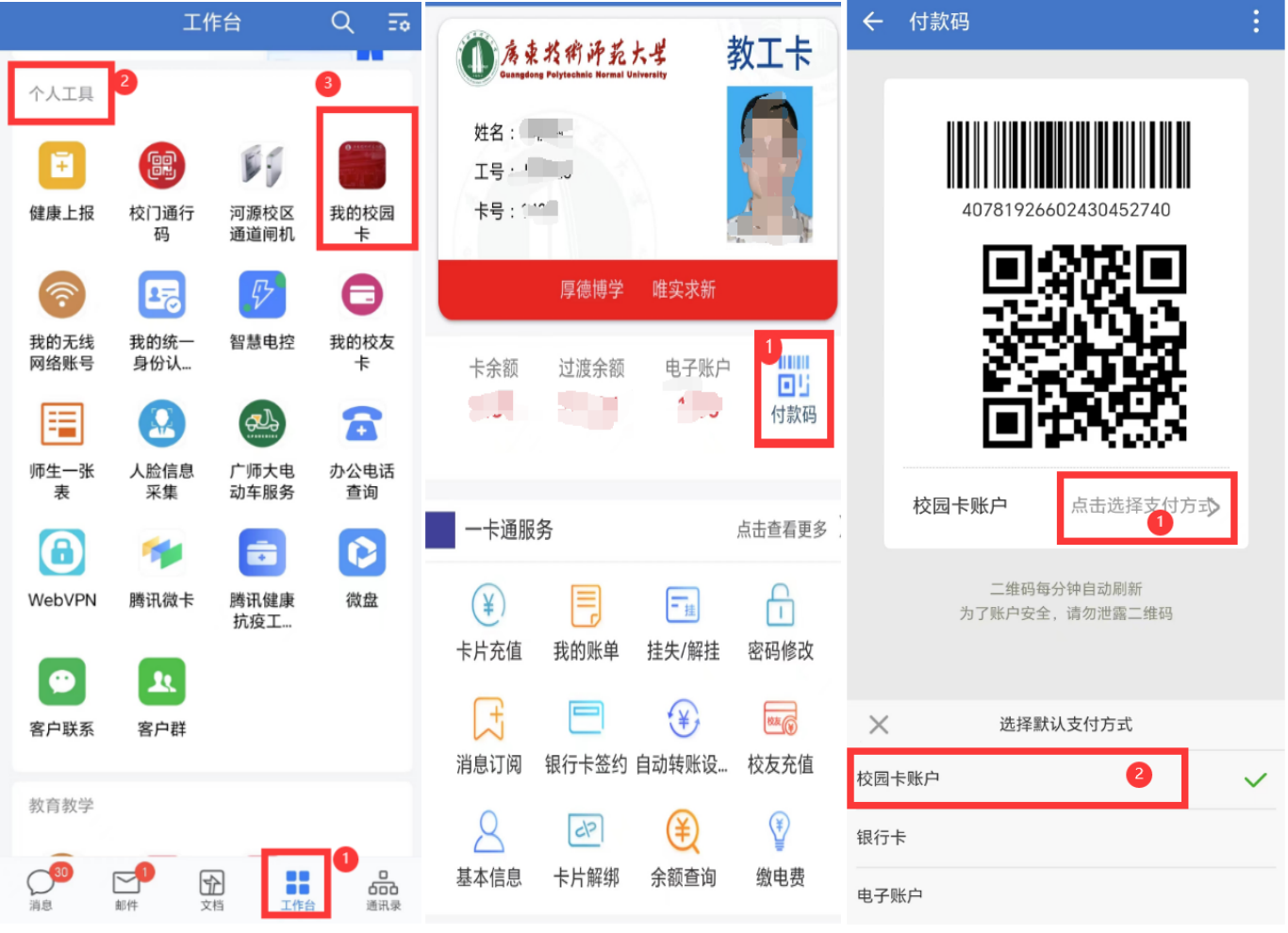Open the 健康上报 health report icon
1288x933 pixels.
click(62, 166)
